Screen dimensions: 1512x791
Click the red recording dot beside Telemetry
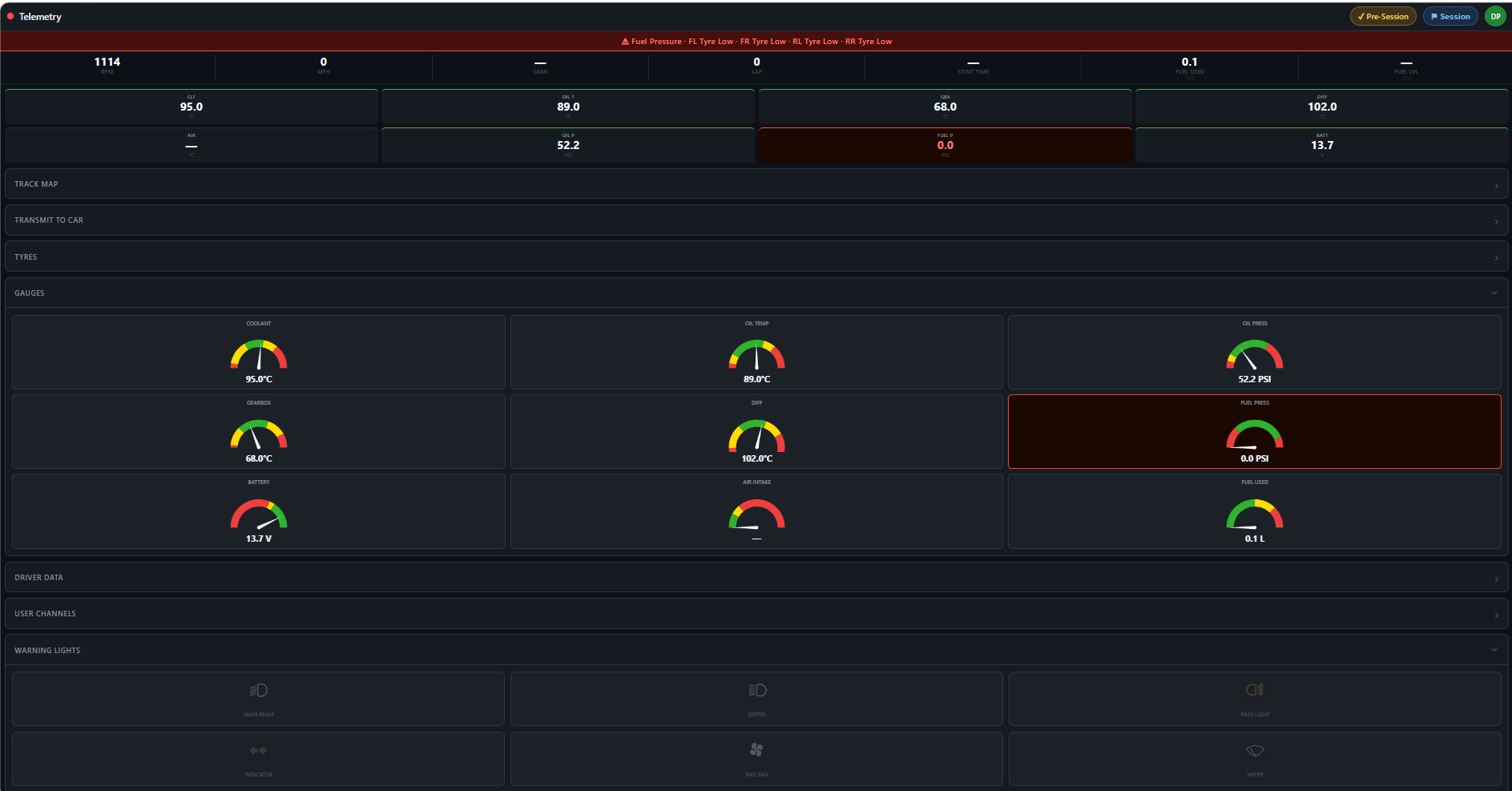pyautogui.click(x=10, y=16)
